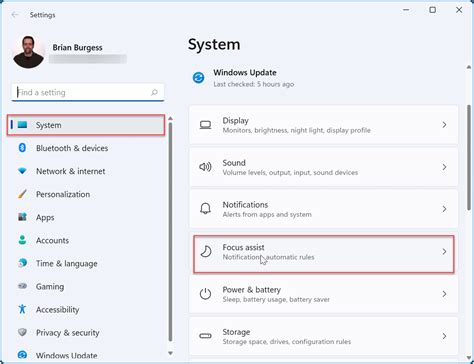Click the Apps icon in sidebar

click(22, 217)
